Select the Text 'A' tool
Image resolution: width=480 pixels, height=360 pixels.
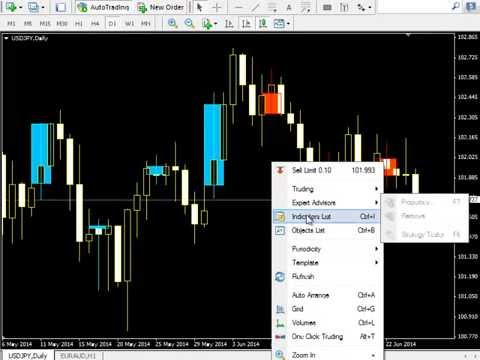(x=289, y=7)
